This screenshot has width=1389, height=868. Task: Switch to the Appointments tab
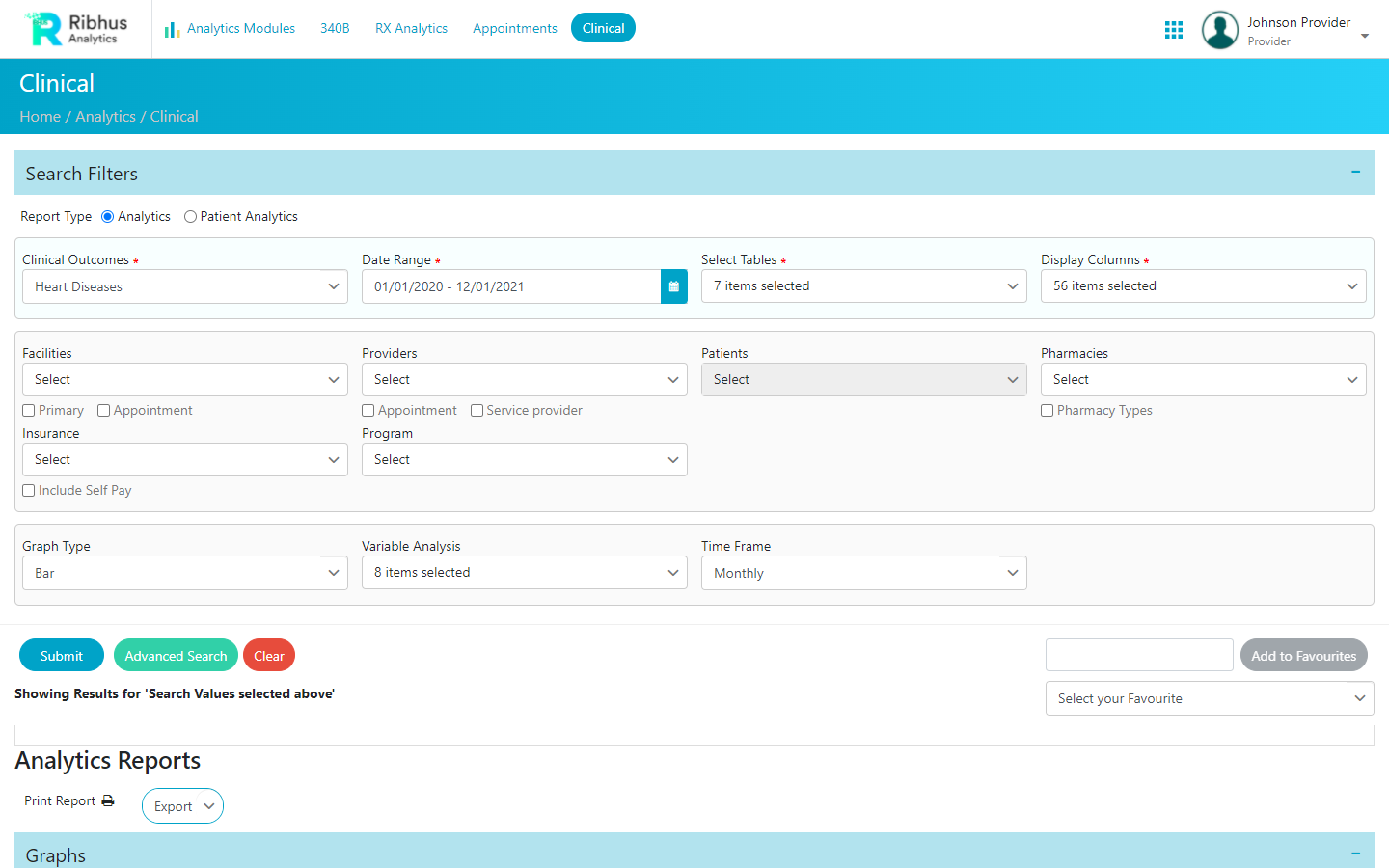pos(514,29)
